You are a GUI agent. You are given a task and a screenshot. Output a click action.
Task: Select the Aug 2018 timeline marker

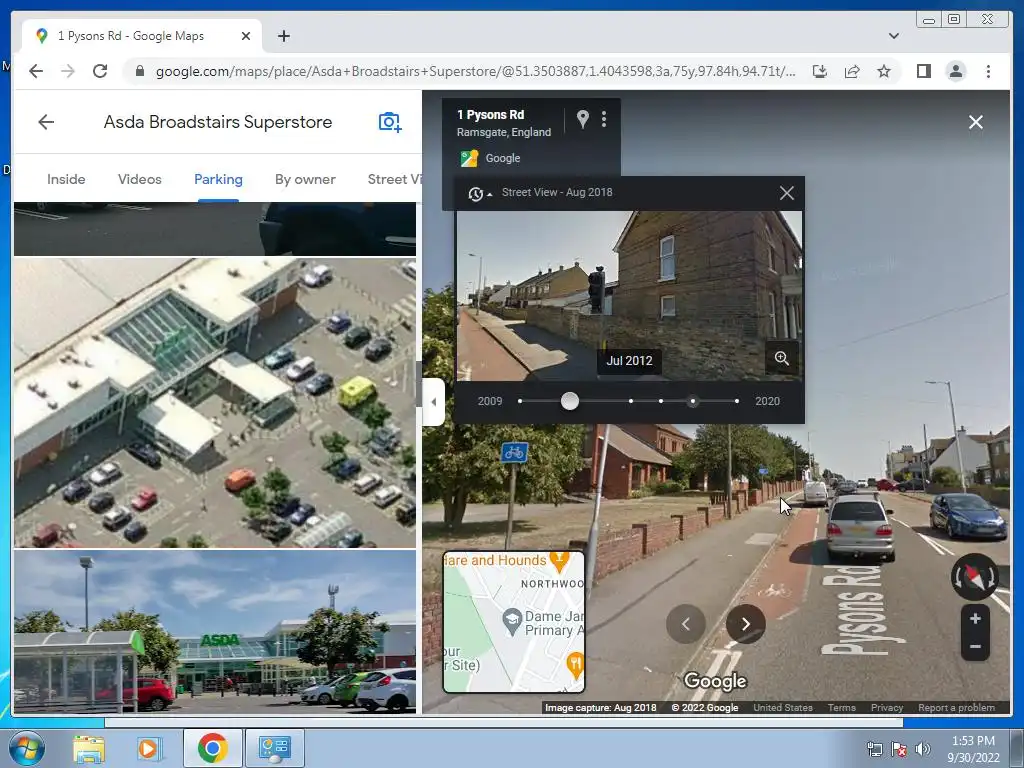693,401
